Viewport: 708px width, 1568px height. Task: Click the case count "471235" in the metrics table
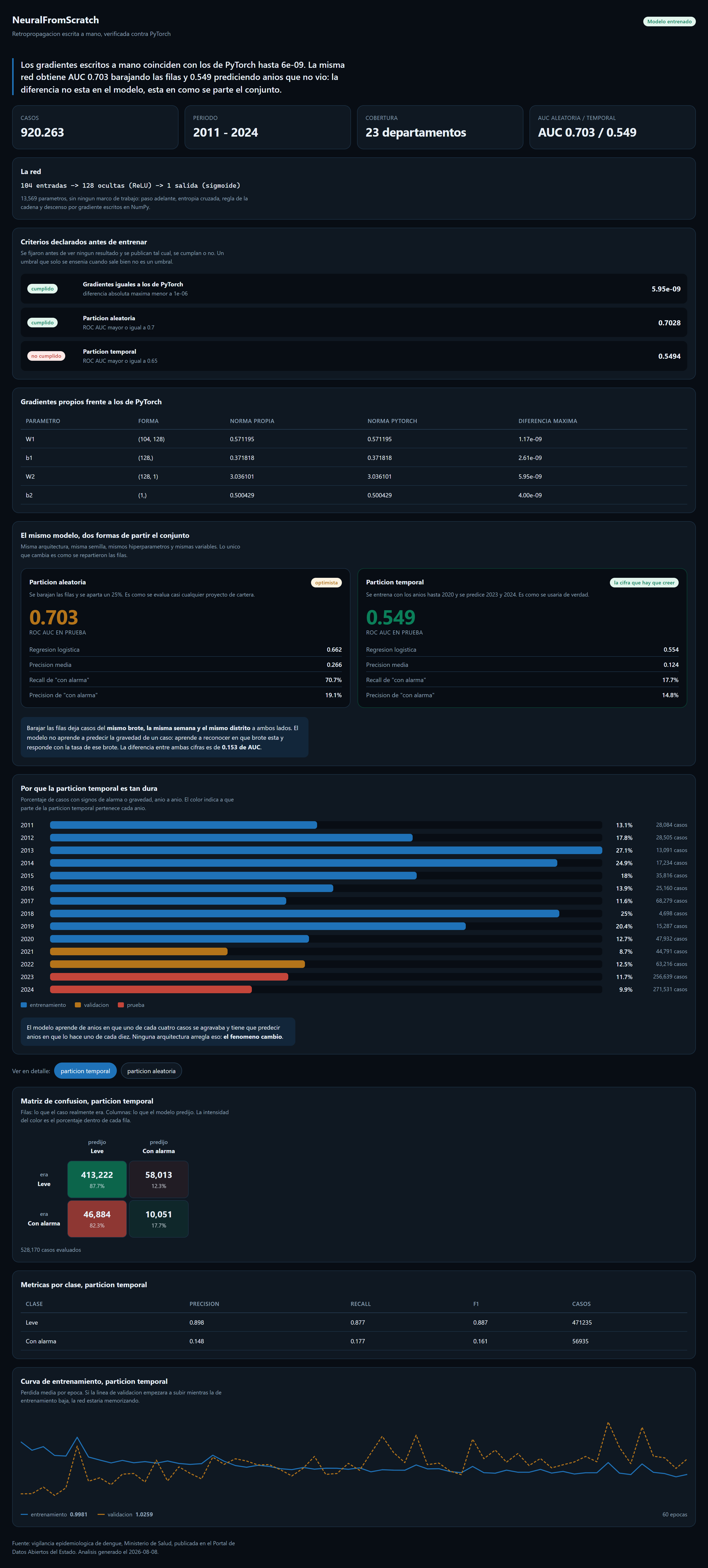(x=582, y=1323)
